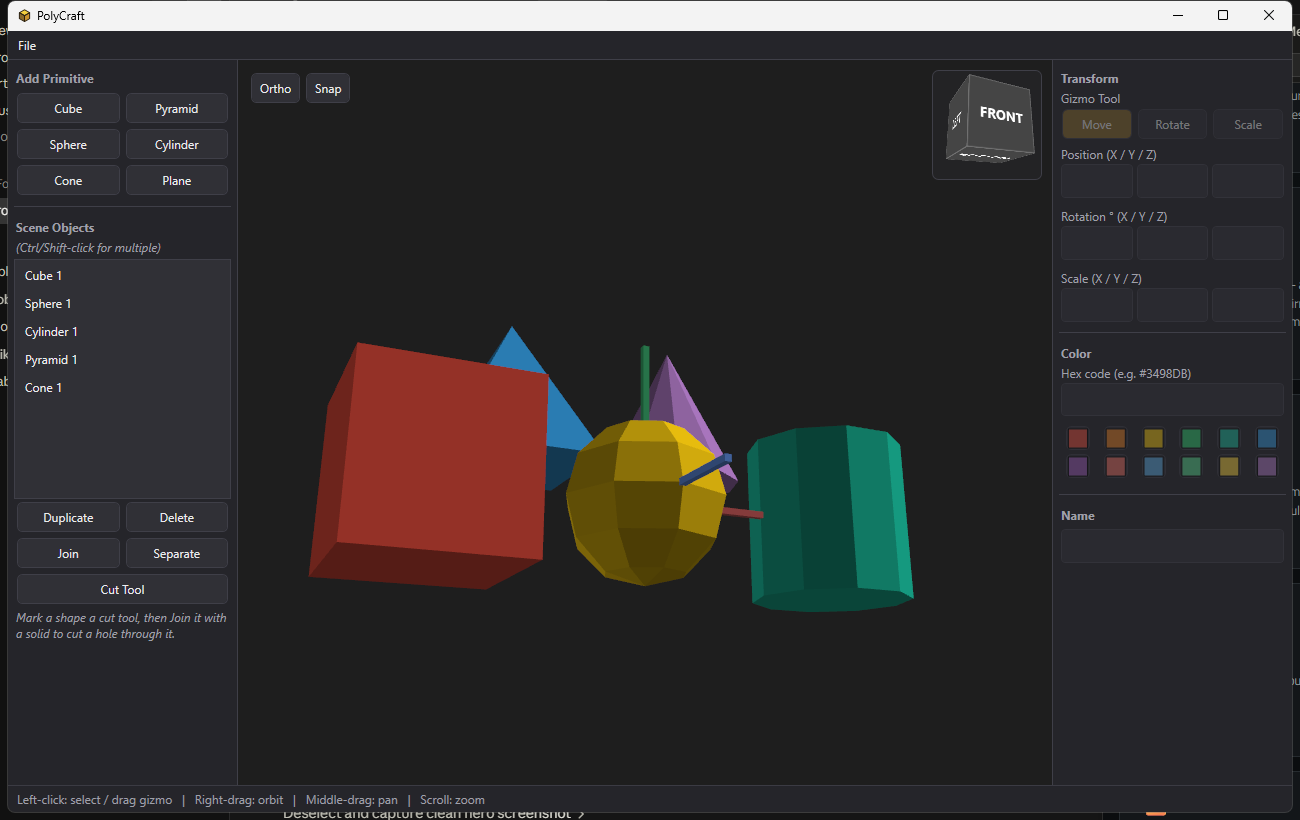
Task: Click the 'Scroll: zoom' status bar hint
Action: click(452, 800)
